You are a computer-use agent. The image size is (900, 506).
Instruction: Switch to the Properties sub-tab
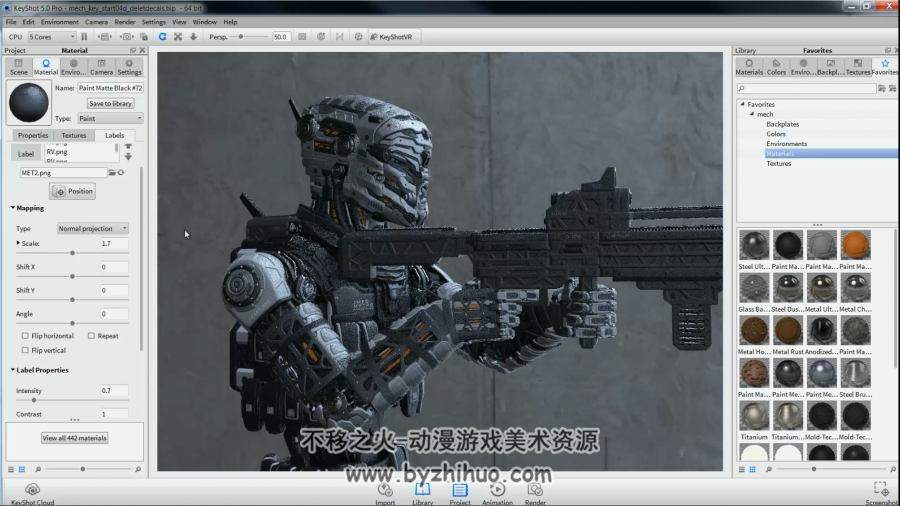coord(33,135)
